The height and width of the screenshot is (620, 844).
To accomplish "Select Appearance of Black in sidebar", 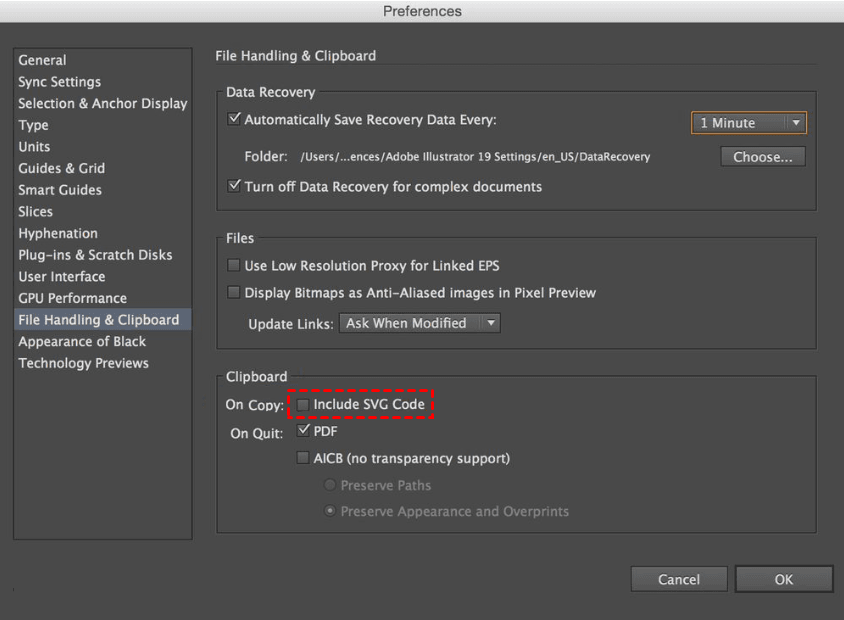I will pos(82,341).
